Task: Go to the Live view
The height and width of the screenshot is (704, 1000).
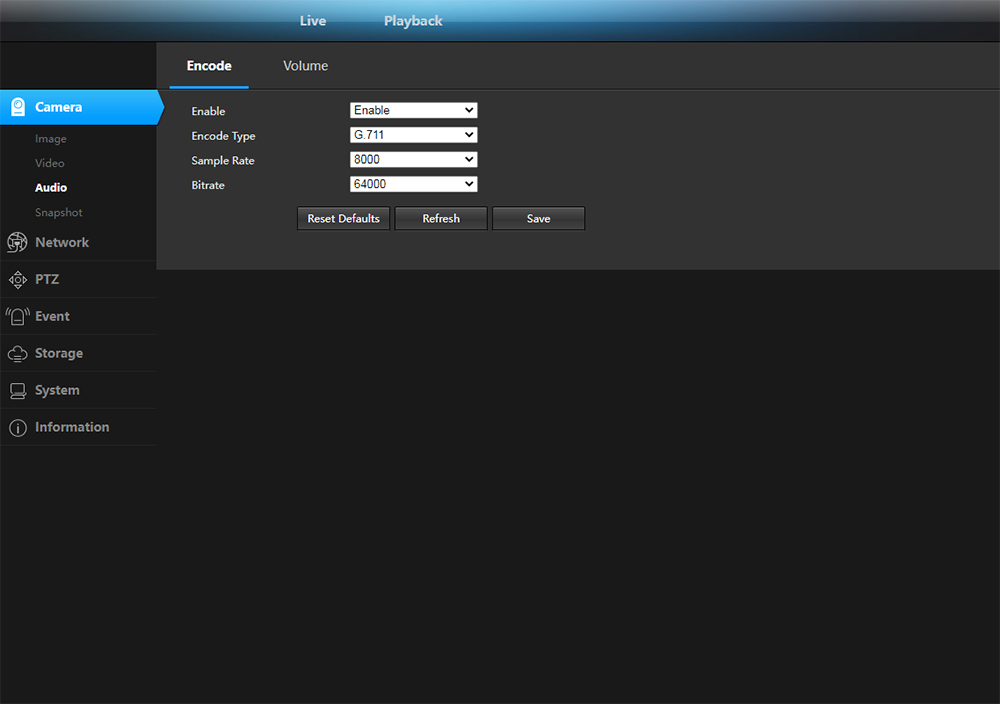Action: click(x=313, y=21)
